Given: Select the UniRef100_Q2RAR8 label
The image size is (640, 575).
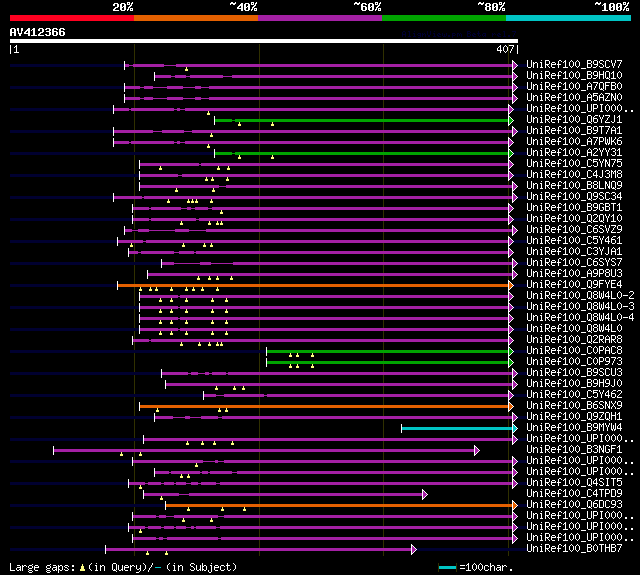Looking at the screenshot, I should tap(574, 340).
